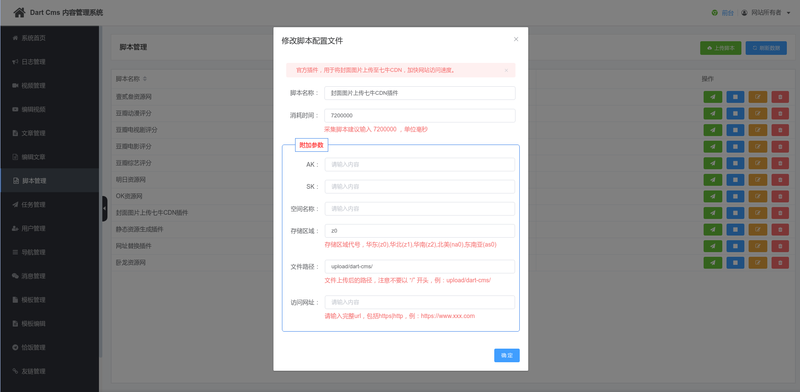Run the 豆瓣电影评分 script
800x392 pixels.
point(712,146)
